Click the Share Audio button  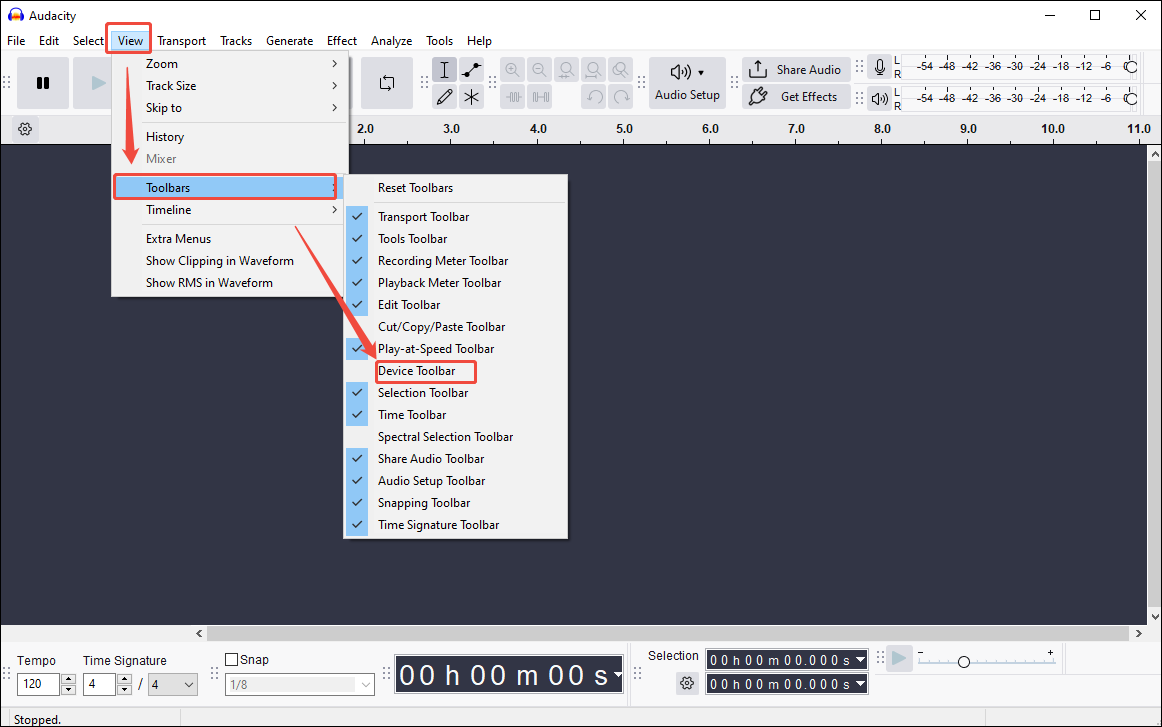(797, 70)
